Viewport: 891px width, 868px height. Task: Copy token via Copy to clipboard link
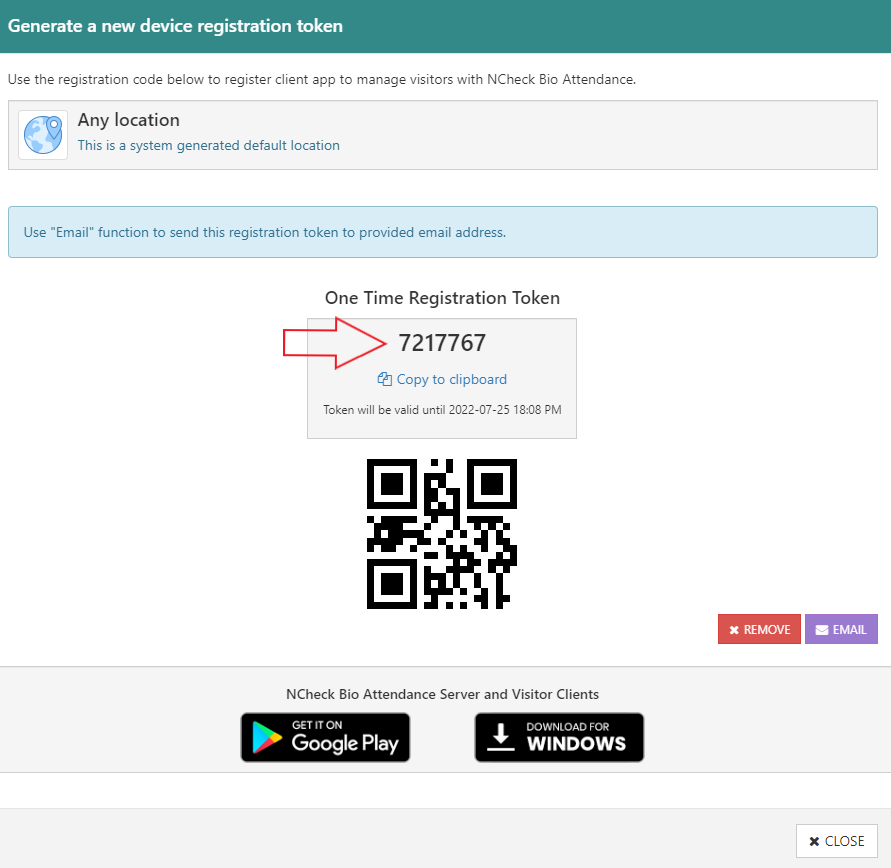[x=442, y=379]
